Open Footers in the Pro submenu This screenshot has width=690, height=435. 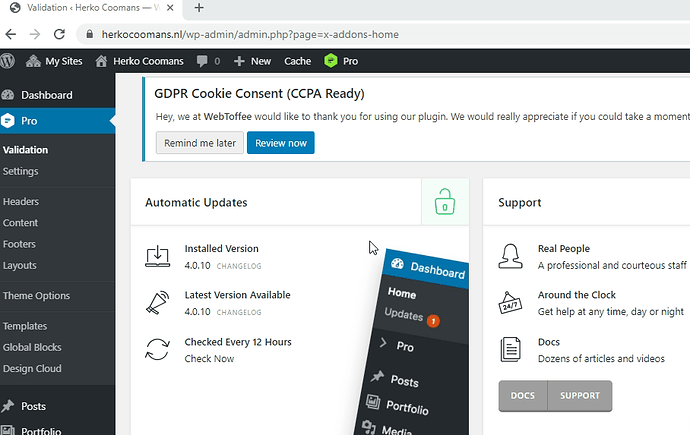19,244
